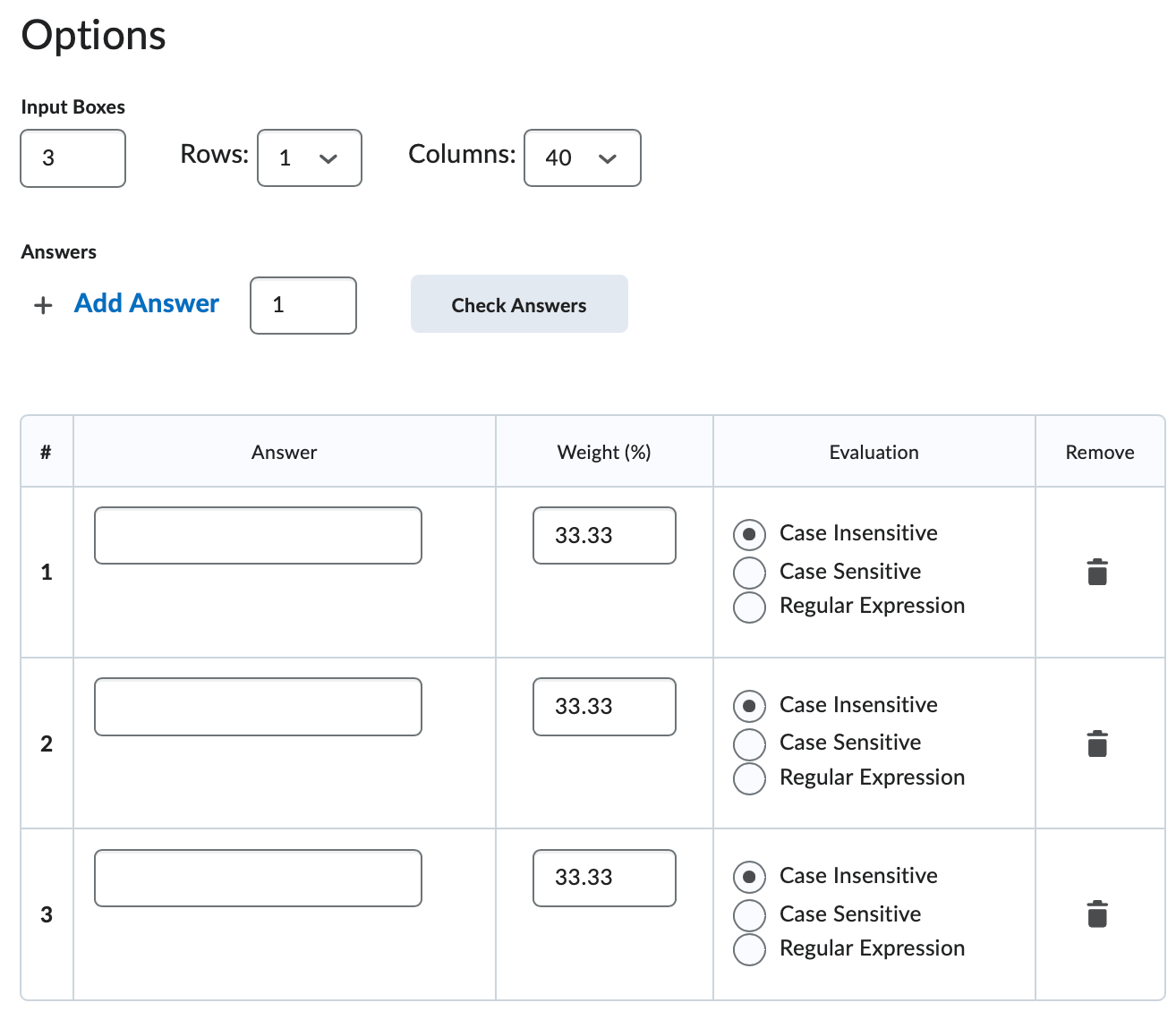1176x1011 pixels.
Task: Select Case Sensitive option in row 3
Action: point(749,914)
